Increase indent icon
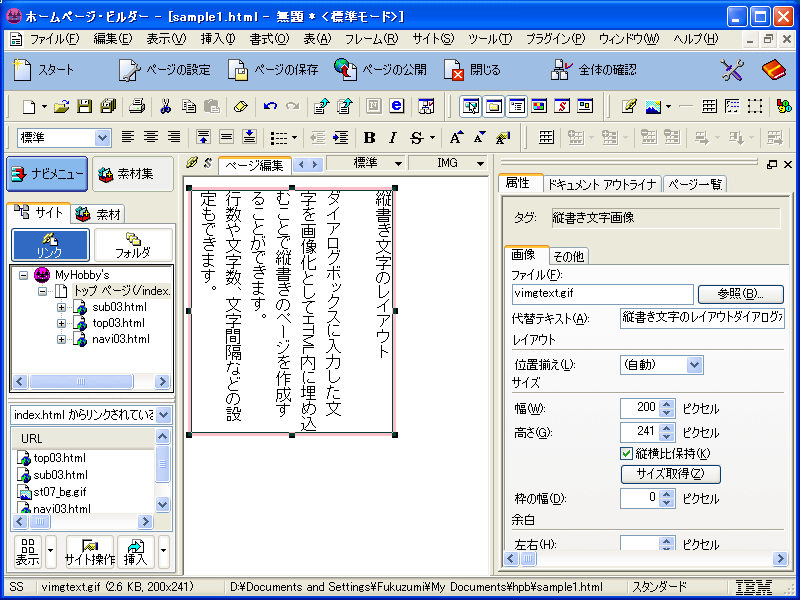The width and height of the screenshot is (800, 600). pos(340,137)
